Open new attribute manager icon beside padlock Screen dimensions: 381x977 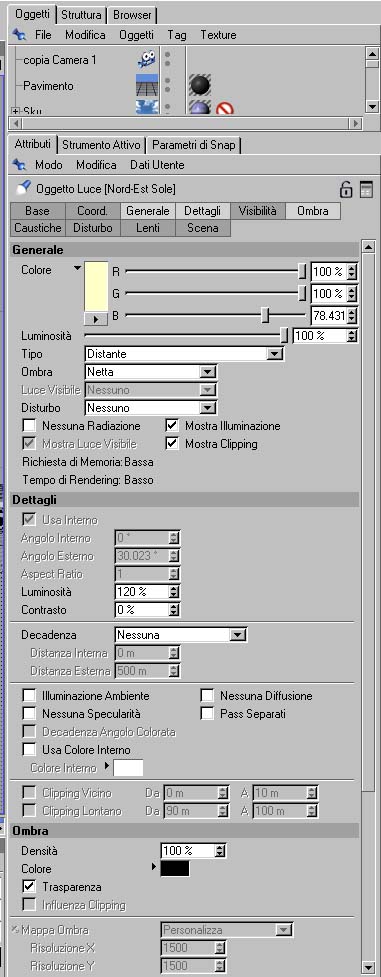coord(366,189)
